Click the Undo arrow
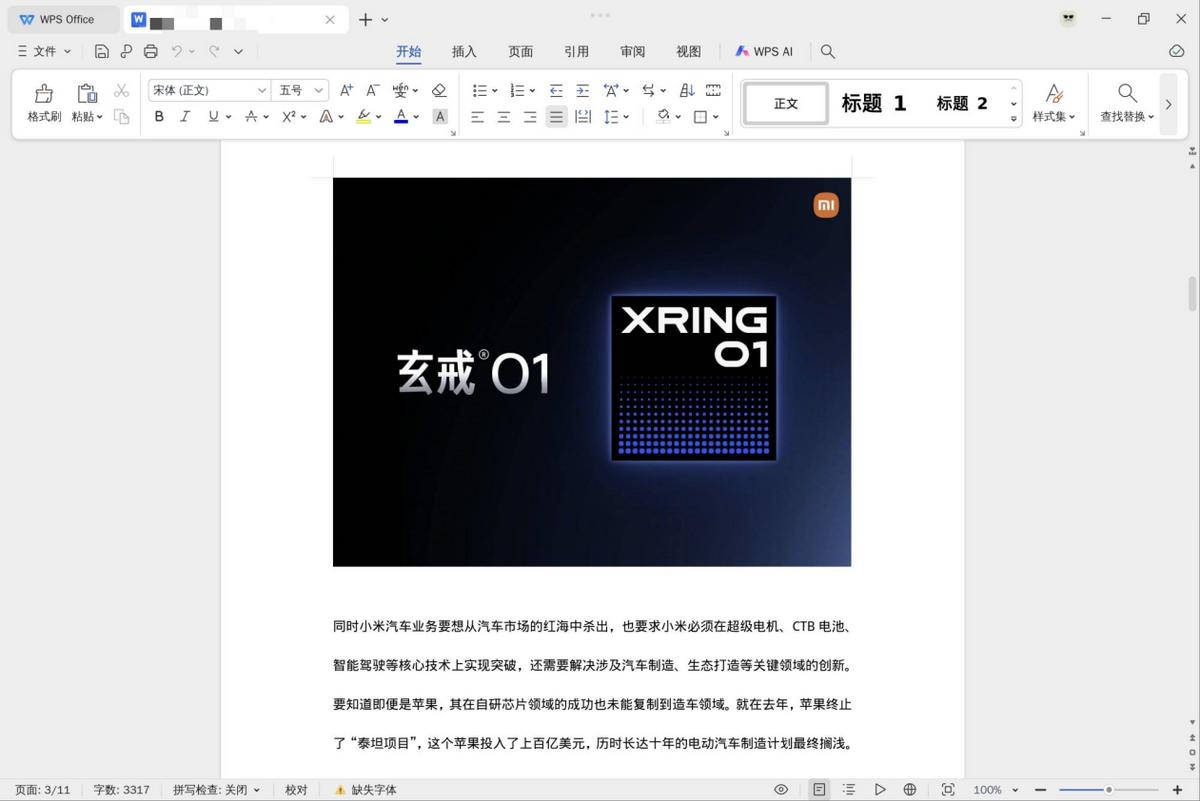The width and height of the screenshot is (1200, 801). coord(177,51)
